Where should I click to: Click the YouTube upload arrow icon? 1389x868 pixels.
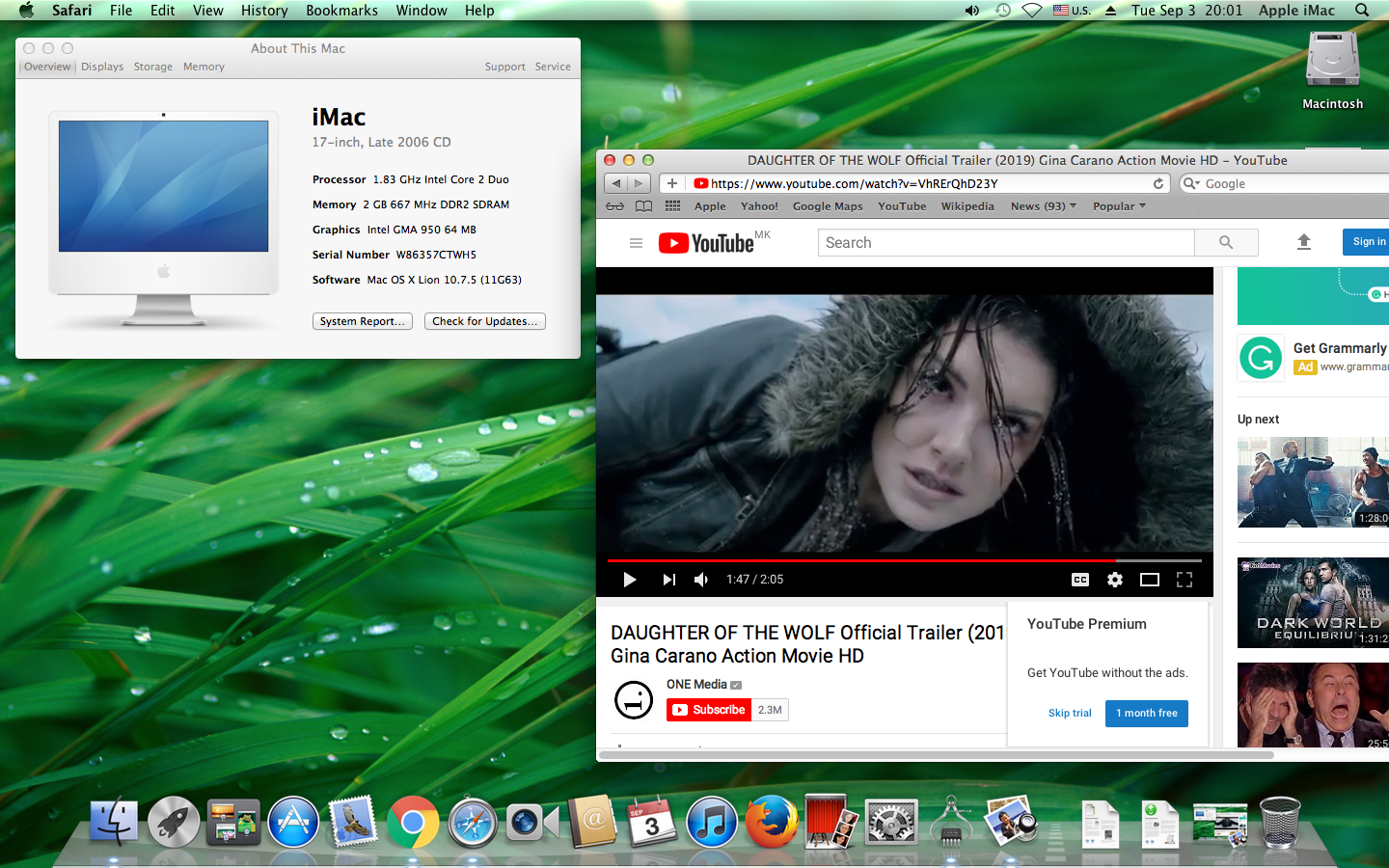click(x=1304, y=242)
